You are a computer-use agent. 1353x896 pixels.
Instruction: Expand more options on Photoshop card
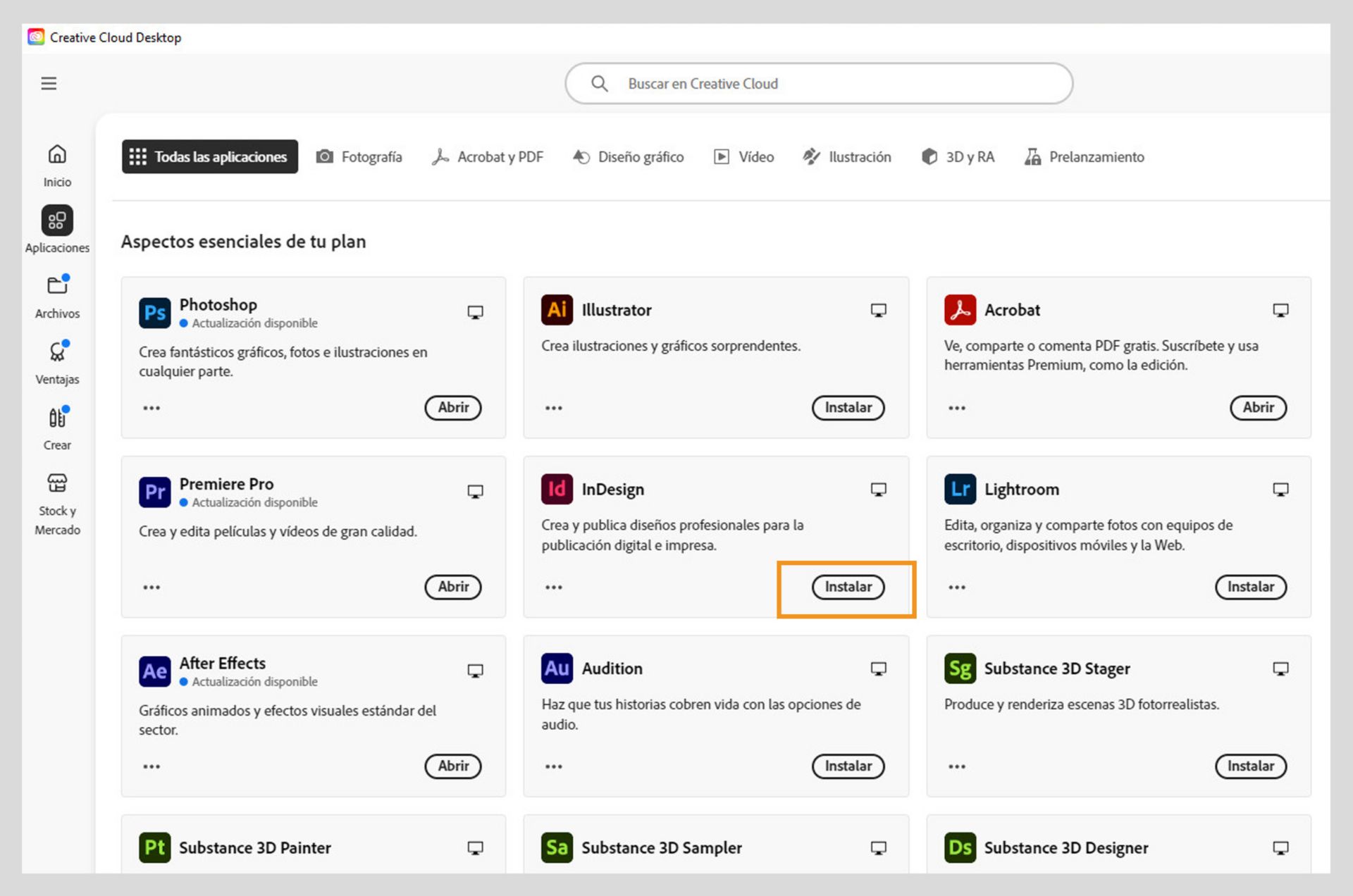point(152,408)
